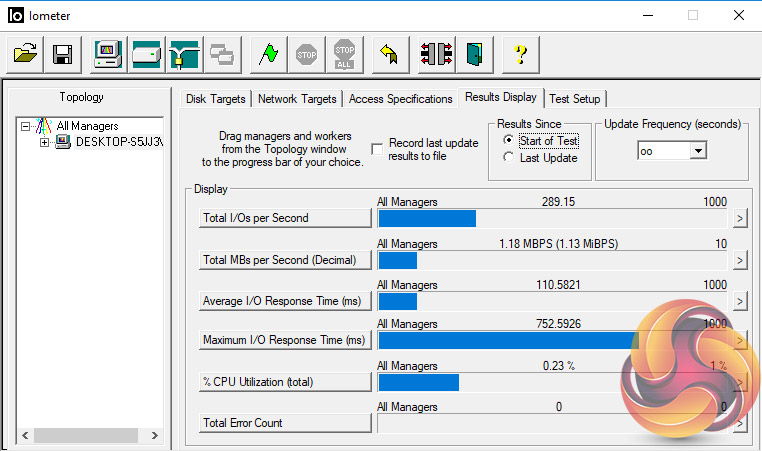Duplicate the selected worker
Image resolution: width=762 pixels, height=451 pixels.
222,54
